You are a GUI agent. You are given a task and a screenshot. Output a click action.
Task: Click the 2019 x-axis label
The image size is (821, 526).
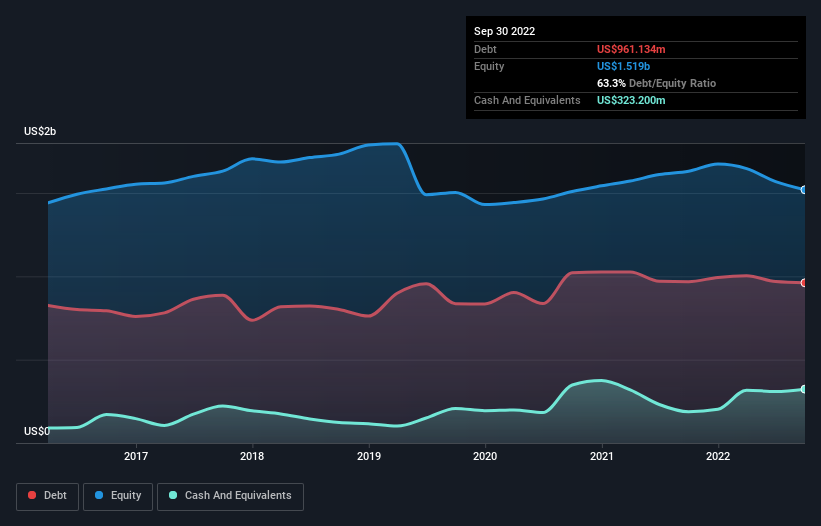[x=369, y=456]
